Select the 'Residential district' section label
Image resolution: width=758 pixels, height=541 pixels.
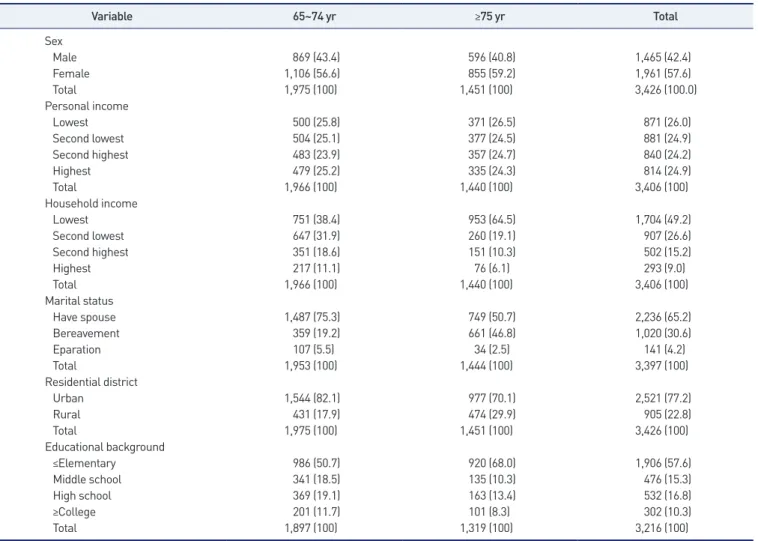tap(91, 382)
